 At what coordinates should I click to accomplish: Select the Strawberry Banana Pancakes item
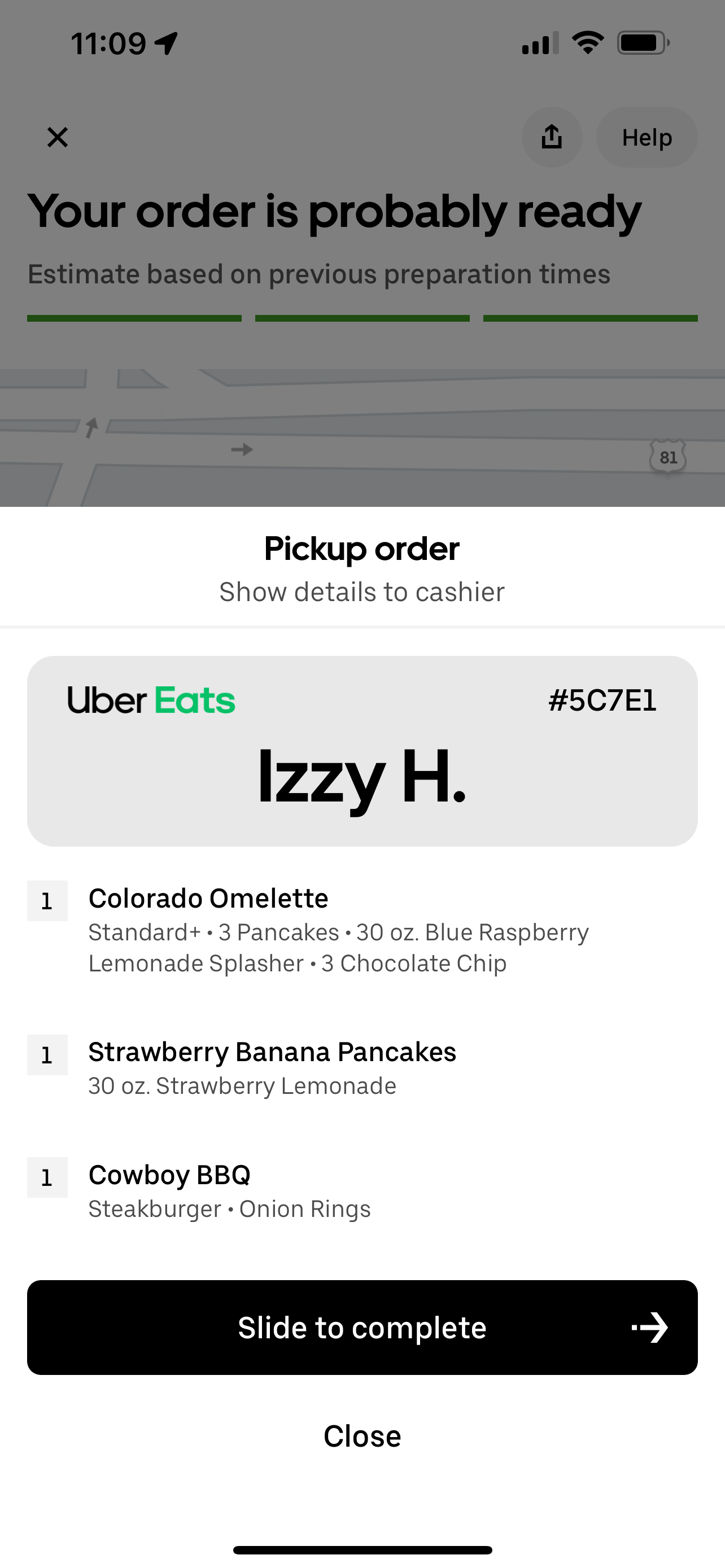[272, 1052]
